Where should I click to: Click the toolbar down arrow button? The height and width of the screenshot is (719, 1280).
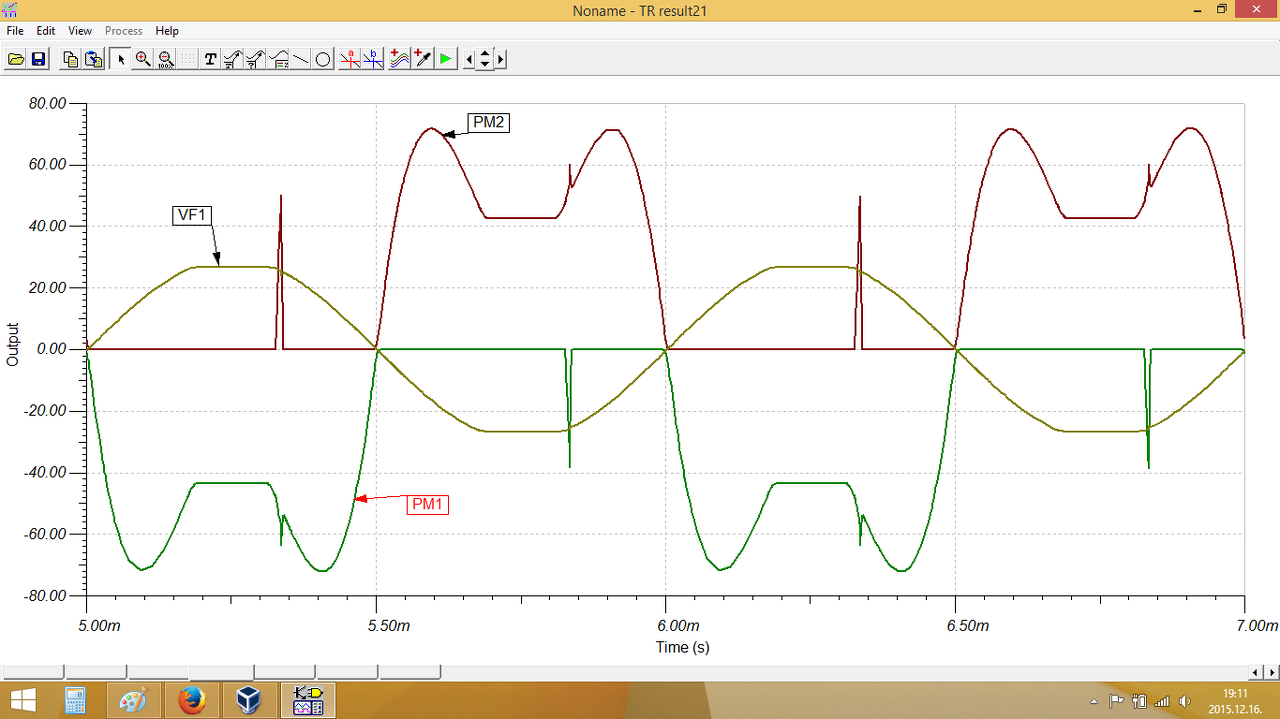click(x=485, y=64)
